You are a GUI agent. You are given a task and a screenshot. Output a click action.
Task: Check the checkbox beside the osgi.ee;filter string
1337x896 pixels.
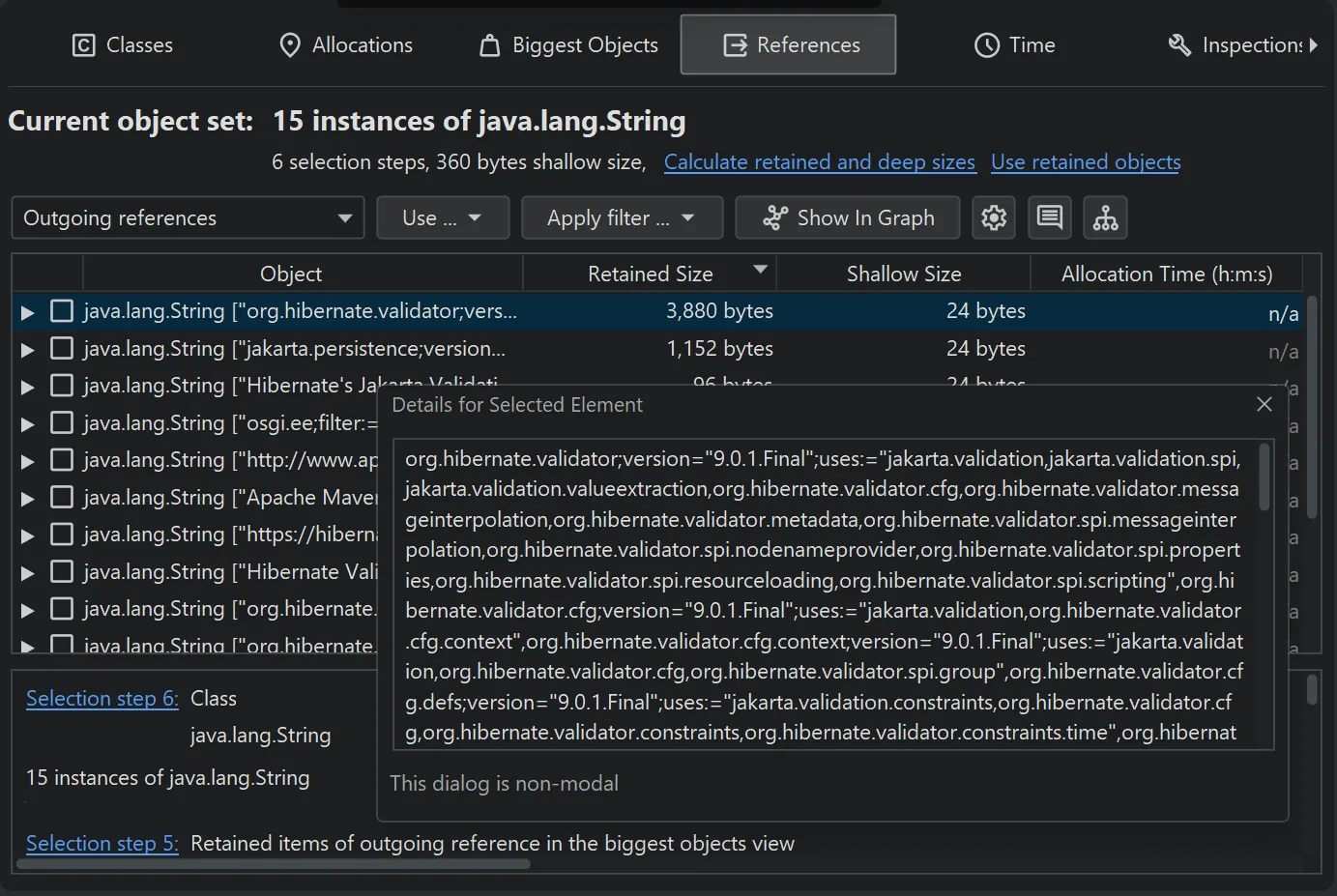point(61,422)
